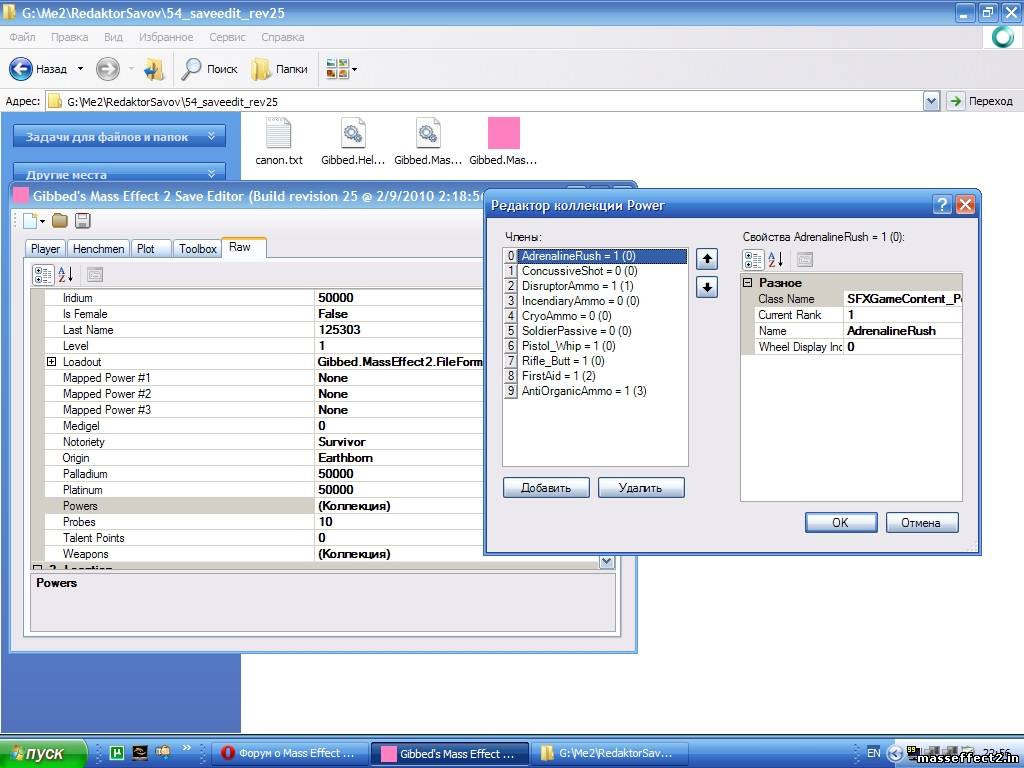
Task: Select the Talent Points property row
Action: 264,537
